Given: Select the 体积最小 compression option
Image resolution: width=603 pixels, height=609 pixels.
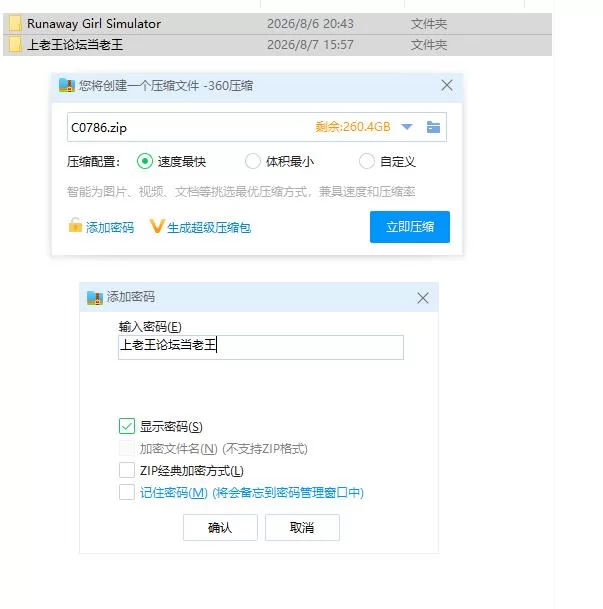Looking at the screenshot, I should click(253, 161).
